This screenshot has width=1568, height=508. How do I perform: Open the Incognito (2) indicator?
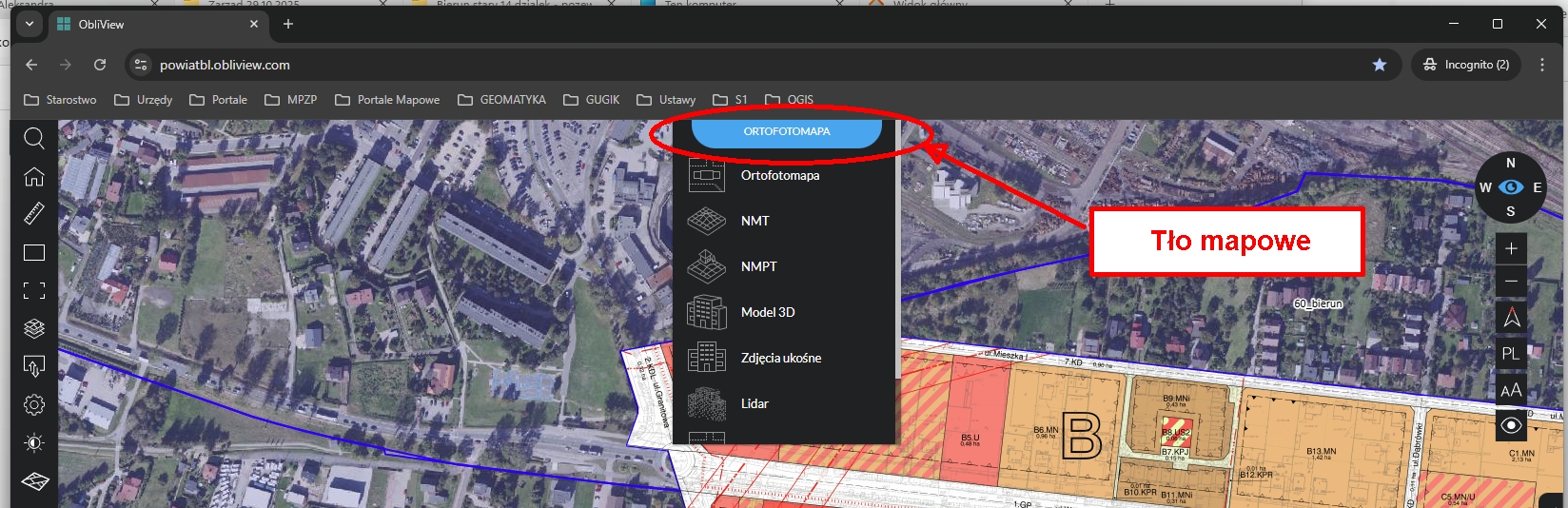1466,65
